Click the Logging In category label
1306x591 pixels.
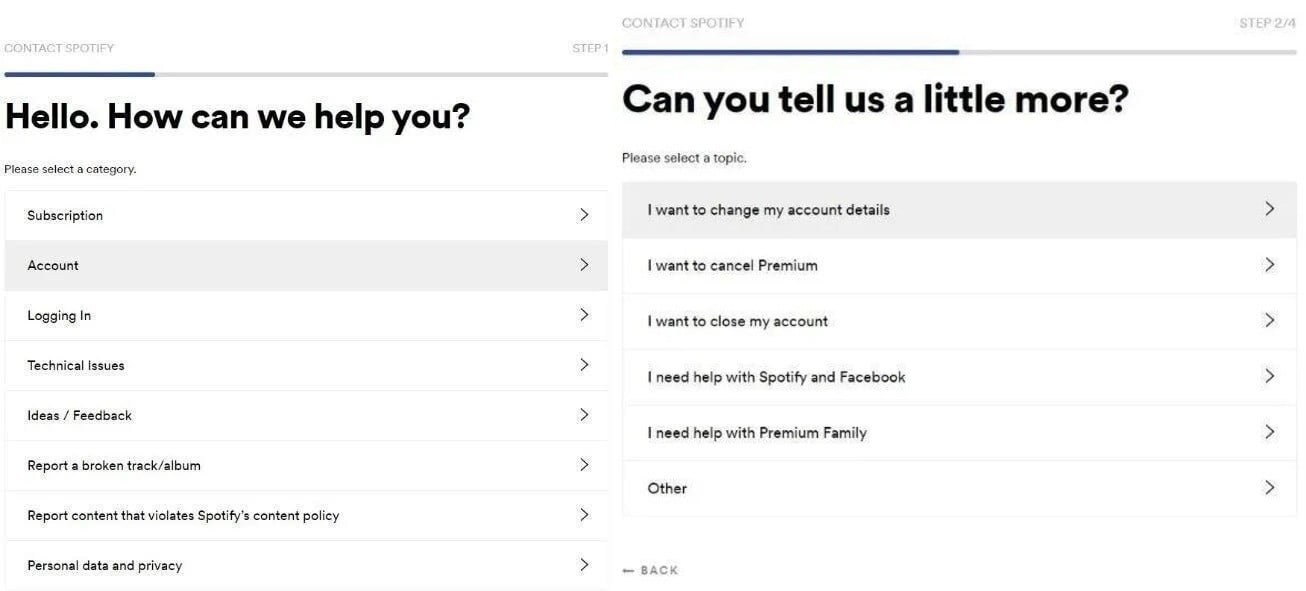[x=59, y=315]
